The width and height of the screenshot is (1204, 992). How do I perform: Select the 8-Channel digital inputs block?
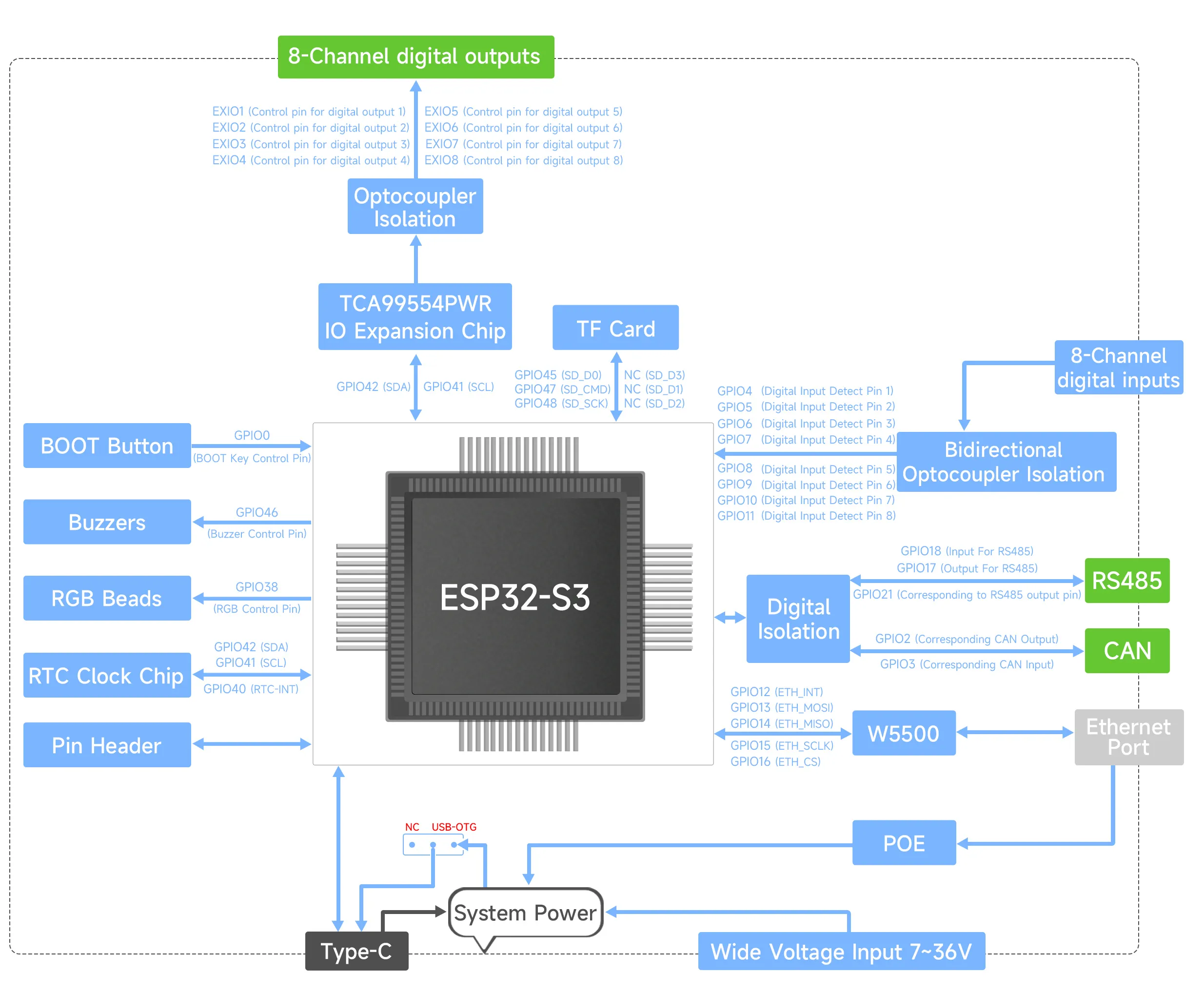(x=1118, y=368)
